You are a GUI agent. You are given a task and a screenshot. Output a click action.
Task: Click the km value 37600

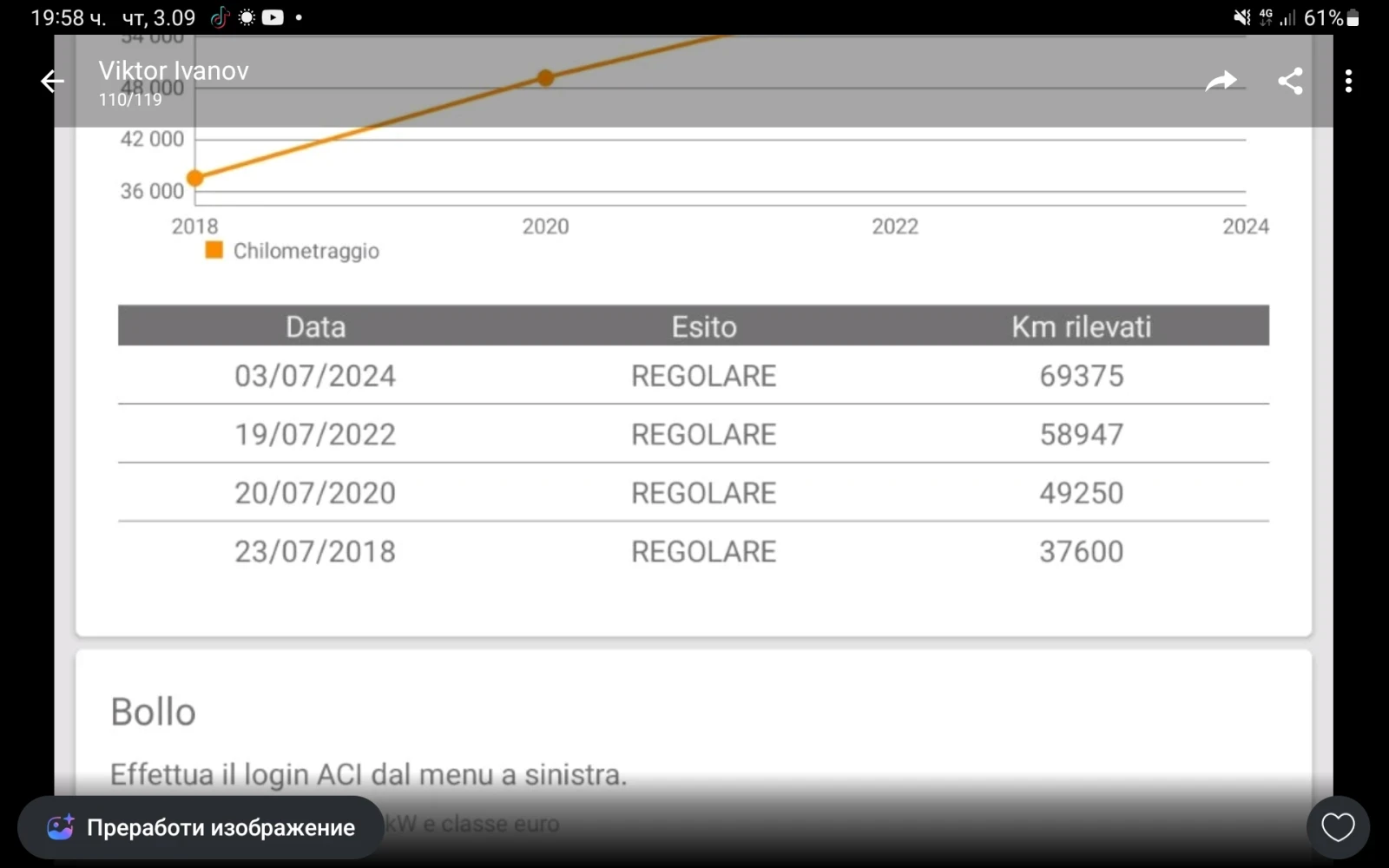click(x=1082, y=551)
